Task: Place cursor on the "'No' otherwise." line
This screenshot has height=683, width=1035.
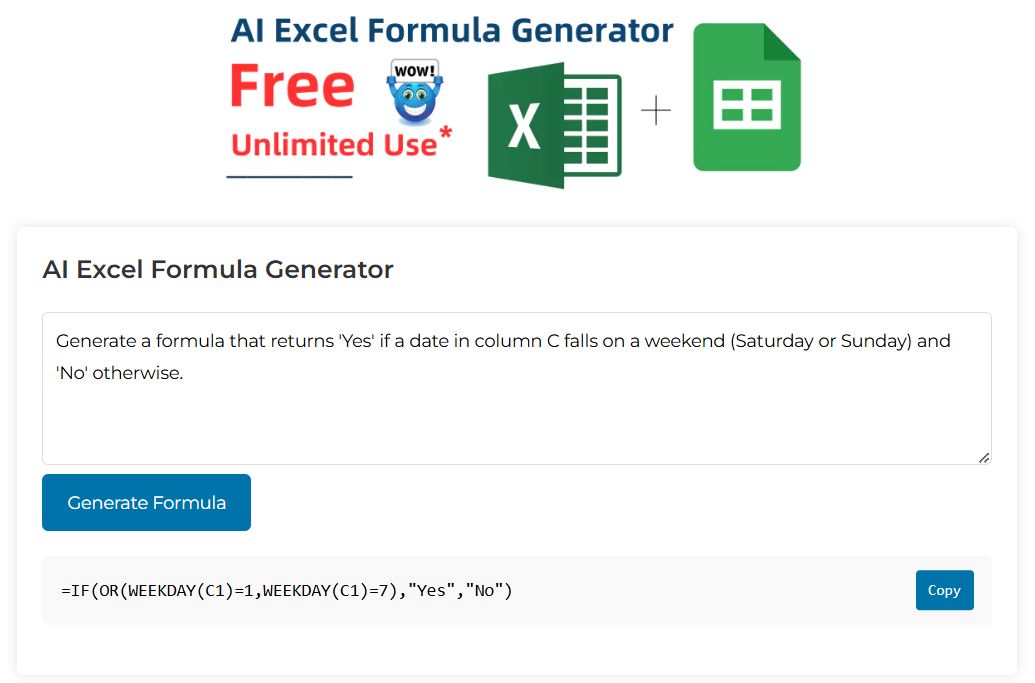Action: coord(120,373)
